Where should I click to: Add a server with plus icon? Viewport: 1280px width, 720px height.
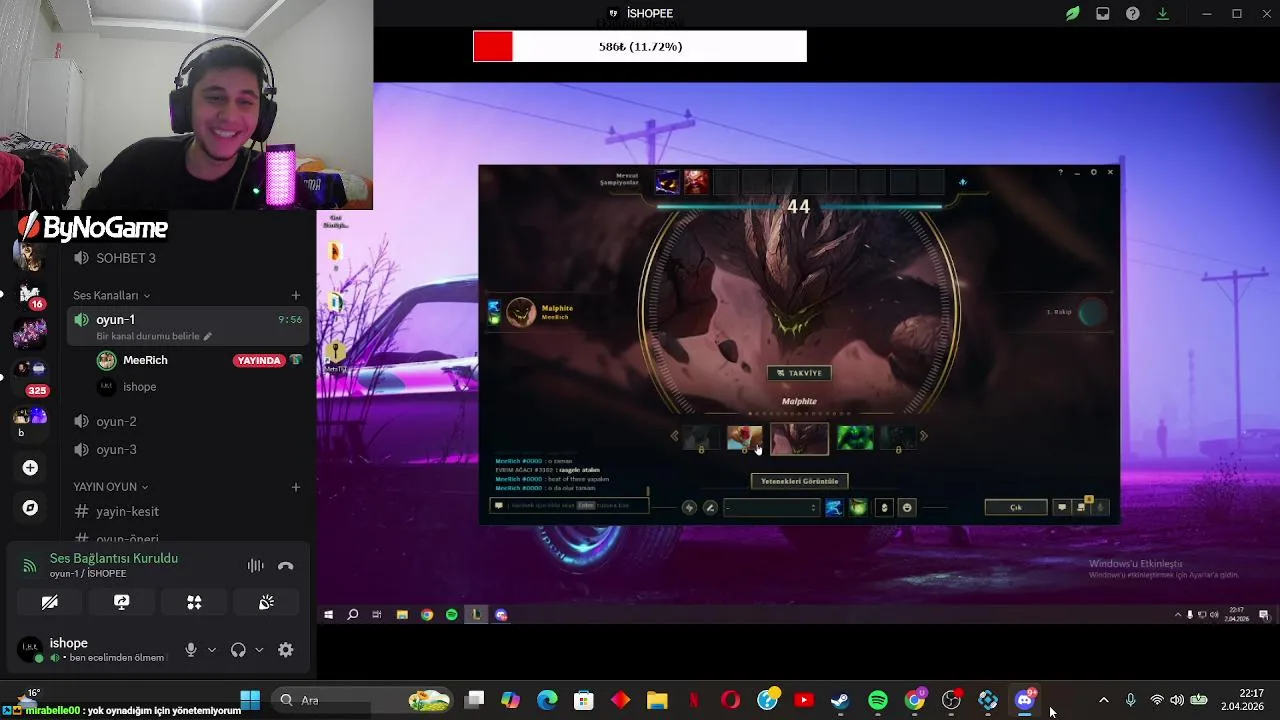point(30,468)
